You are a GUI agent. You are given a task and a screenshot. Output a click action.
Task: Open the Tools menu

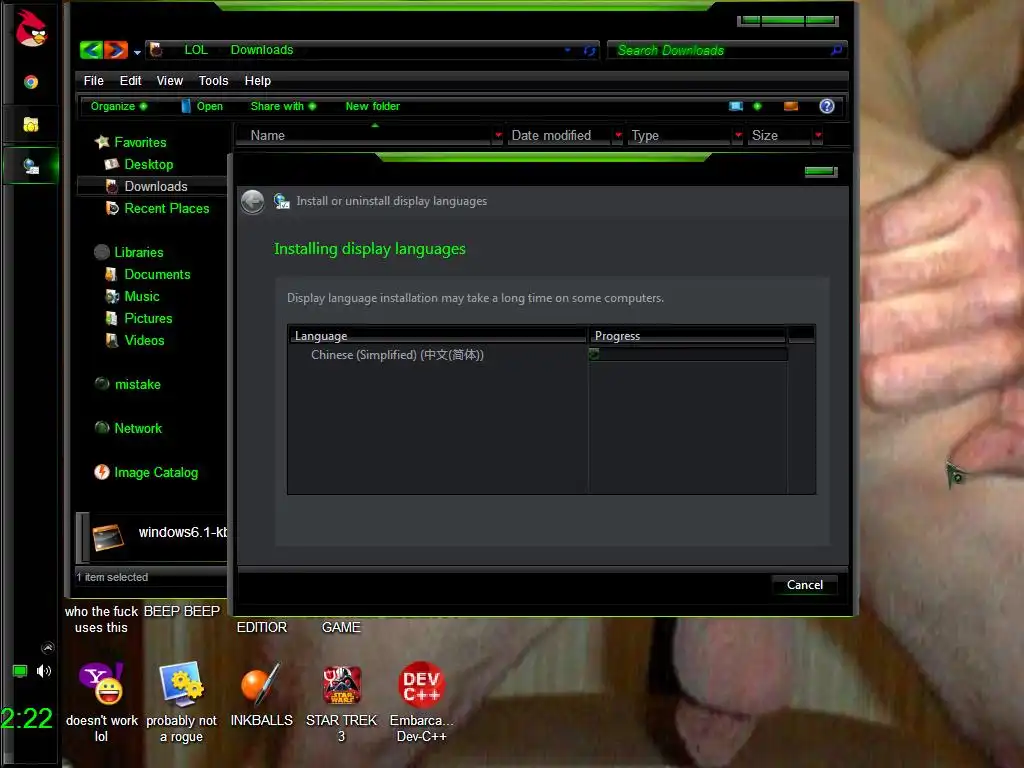[214, 80]
